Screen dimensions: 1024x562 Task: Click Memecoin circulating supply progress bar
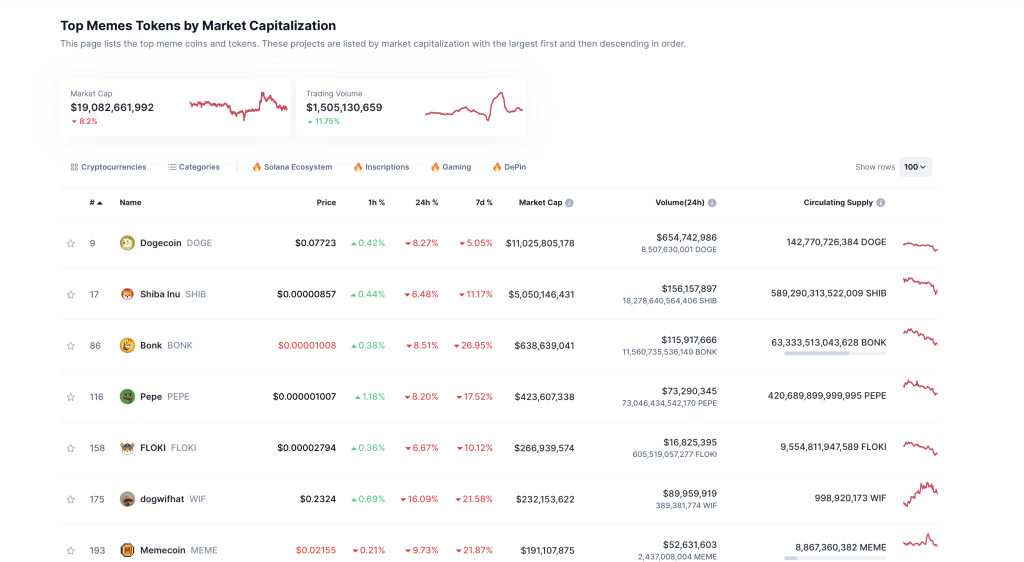click(835, 558)
